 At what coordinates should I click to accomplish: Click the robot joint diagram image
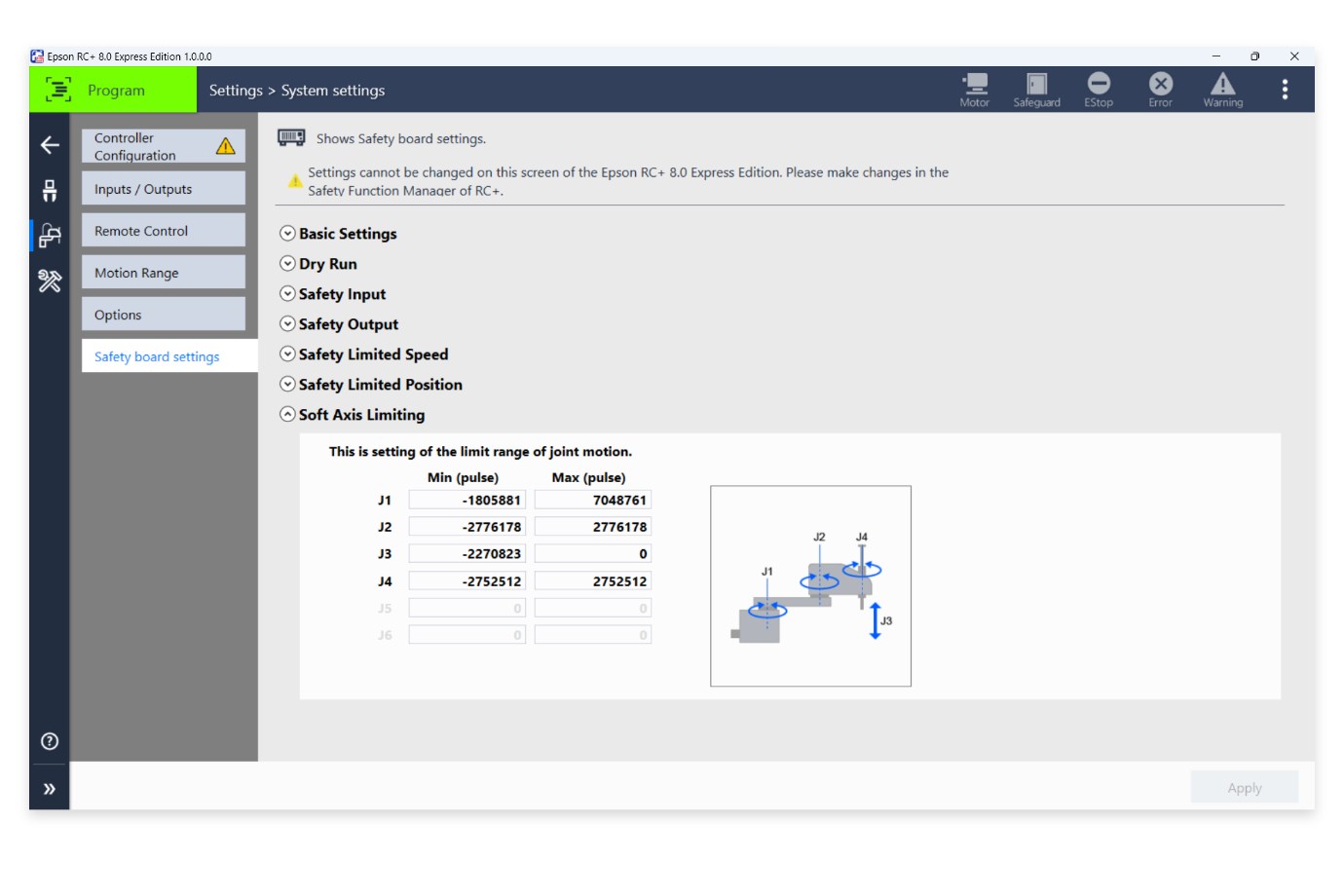(x=810, y=586)
